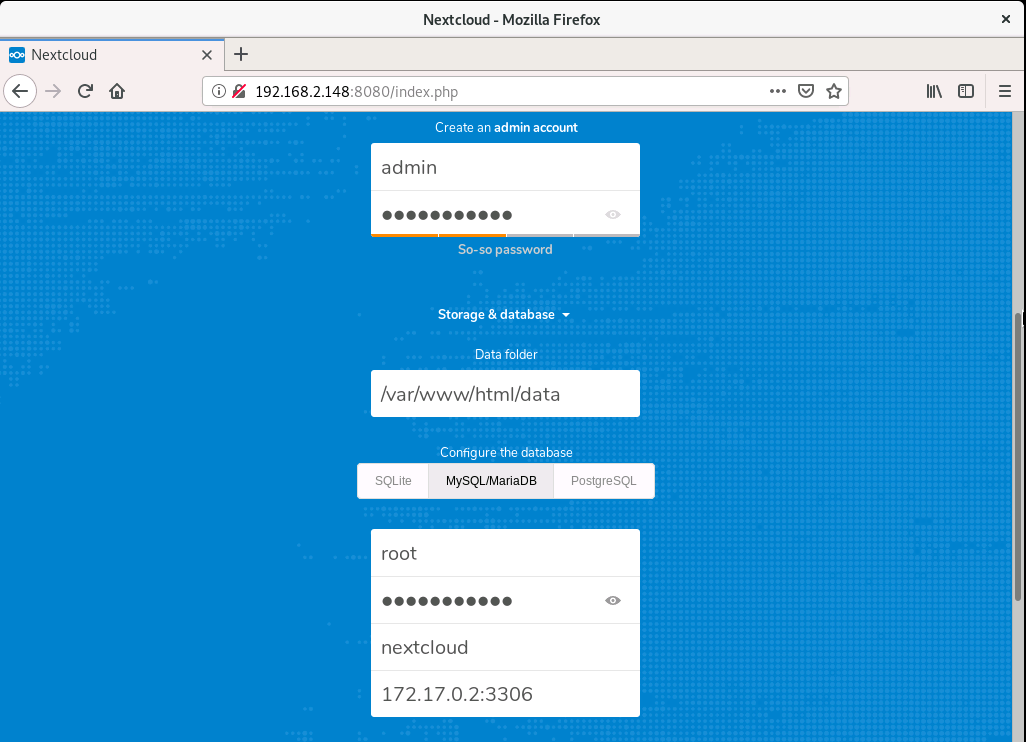Click the Nextcloud favicon on the browser tab
The height and width of the screenshot is (742, 1026).
[15, 55]
